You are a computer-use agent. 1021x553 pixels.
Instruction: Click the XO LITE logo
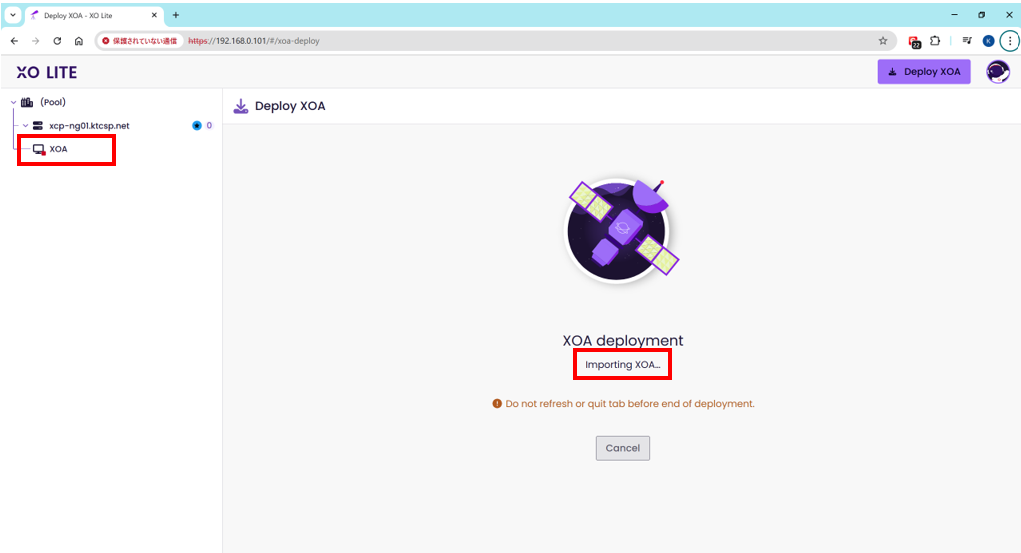point(46,72)
